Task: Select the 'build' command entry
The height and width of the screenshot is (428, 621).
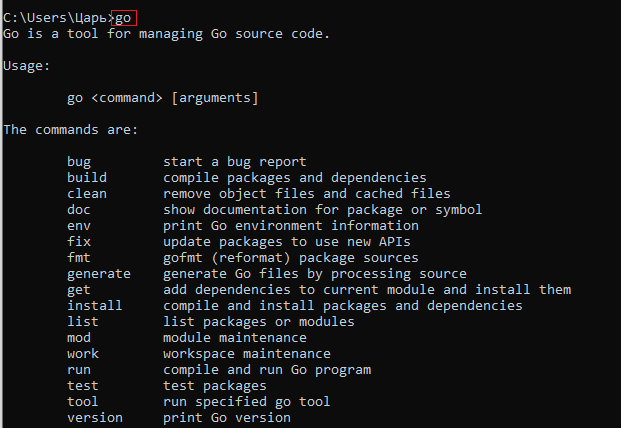Action: tap(87, 177)
